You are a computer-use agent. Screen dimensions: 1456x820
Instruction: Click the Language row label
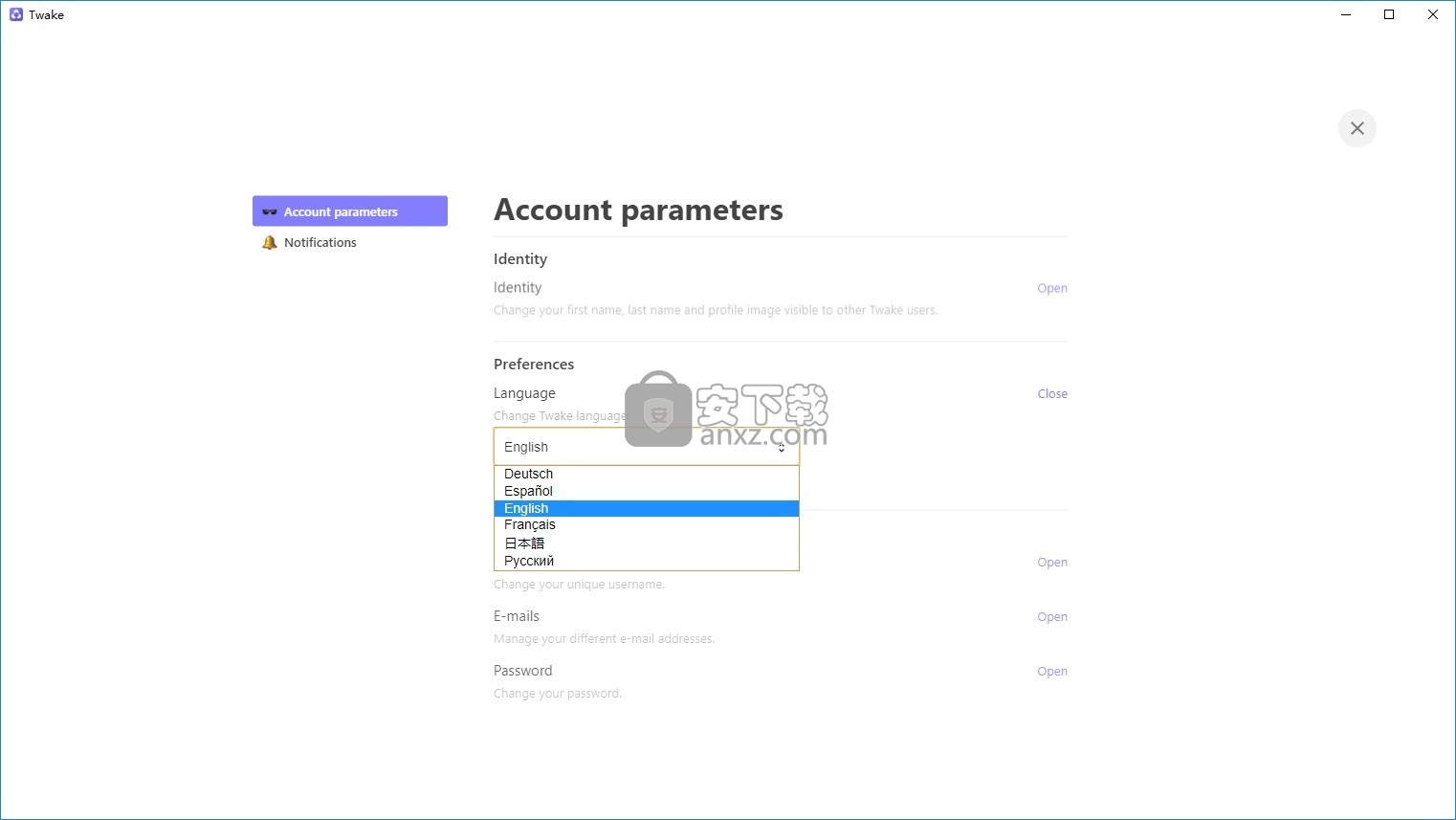click(524, 393)
